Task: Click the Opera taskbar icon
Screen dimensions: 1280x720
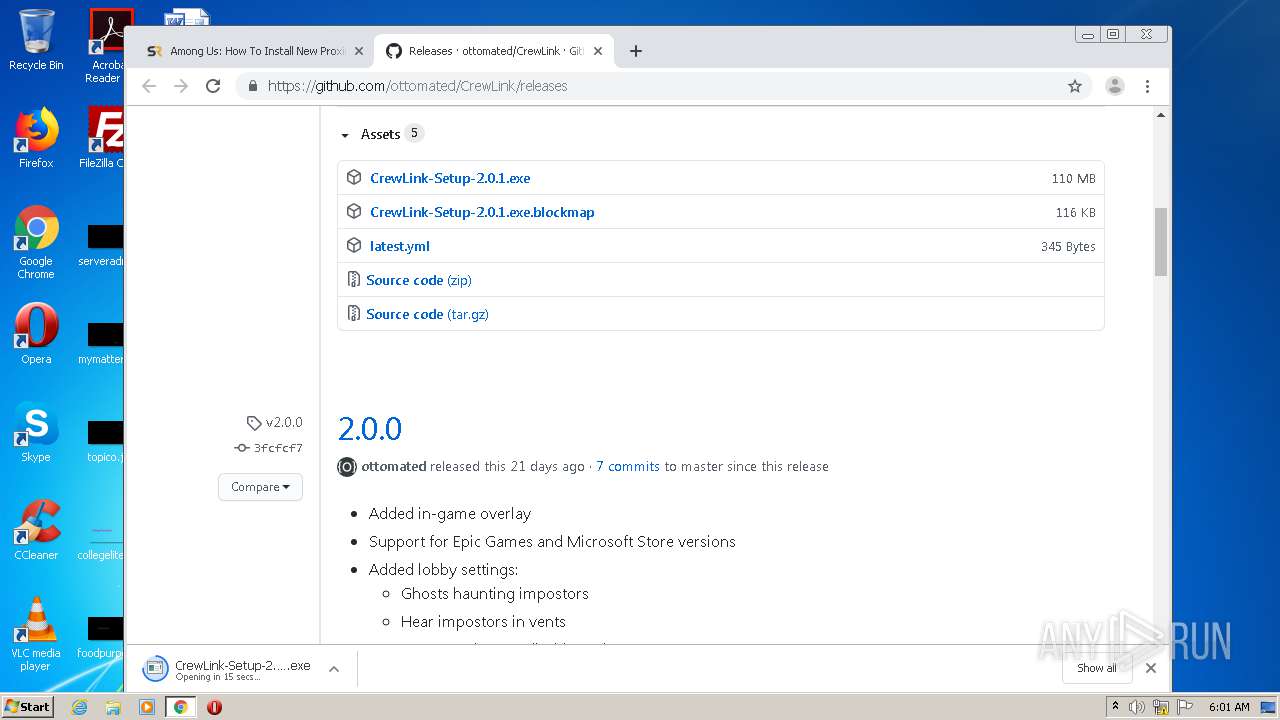Action: click(214, 707)
